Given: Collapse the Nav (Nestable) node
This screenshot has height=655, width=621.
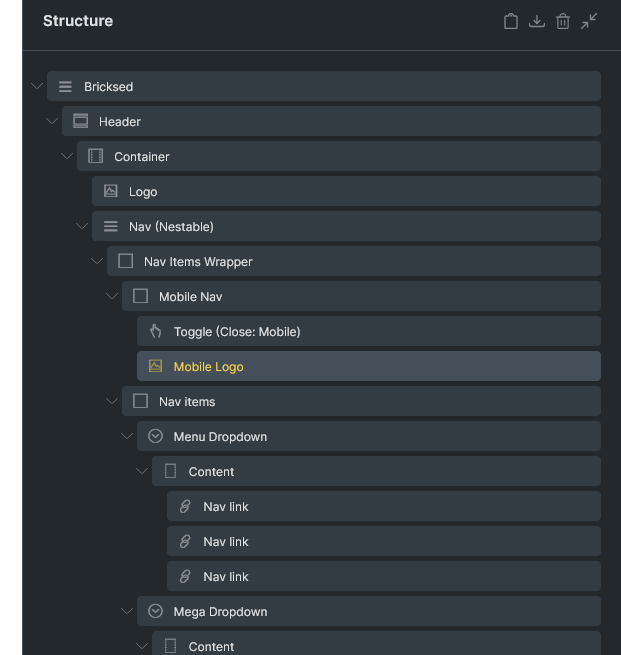Looking at the screenshot, I should (x=82, y=226).
